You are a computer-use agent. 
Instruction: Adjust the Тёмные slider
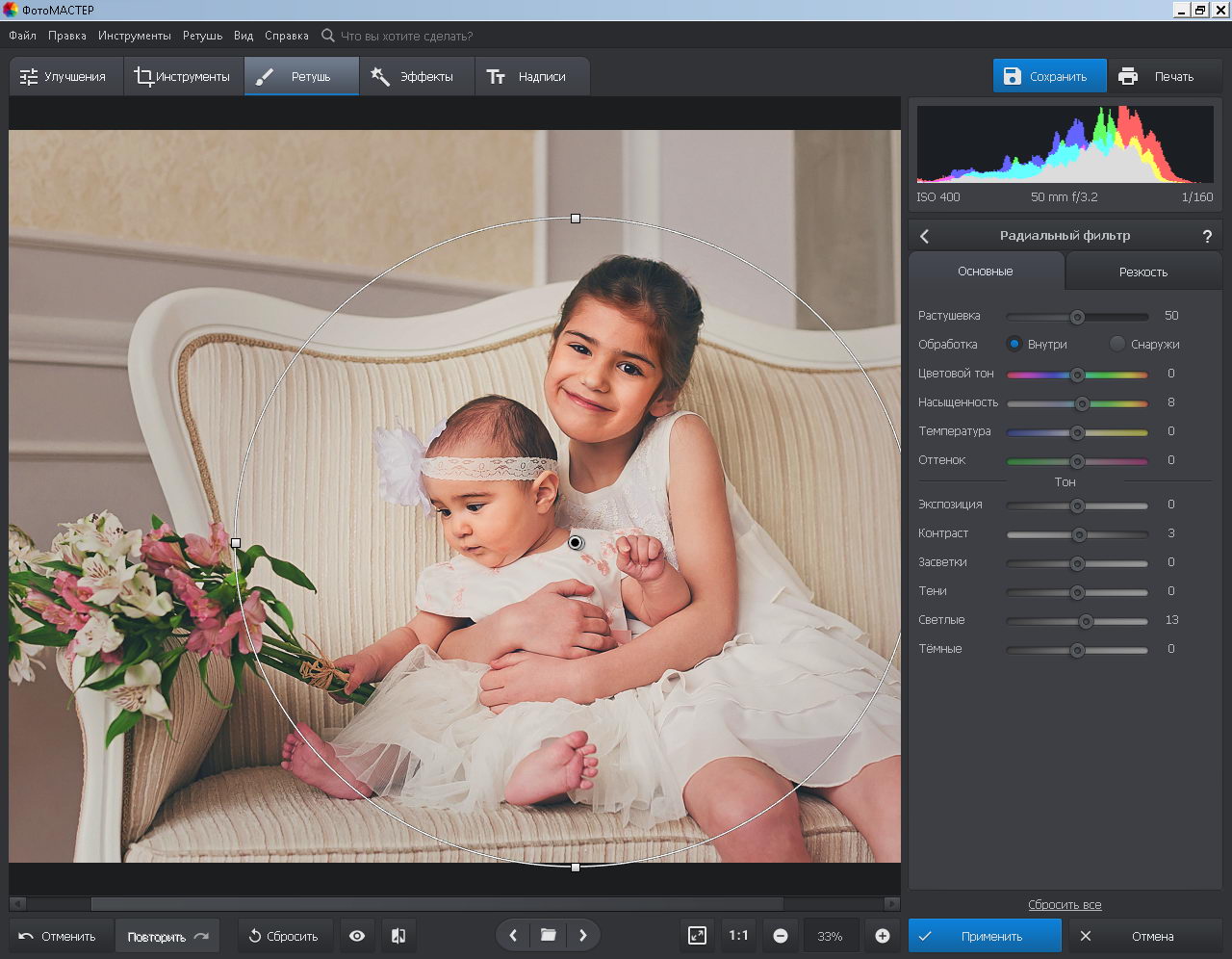[1077, 650]
